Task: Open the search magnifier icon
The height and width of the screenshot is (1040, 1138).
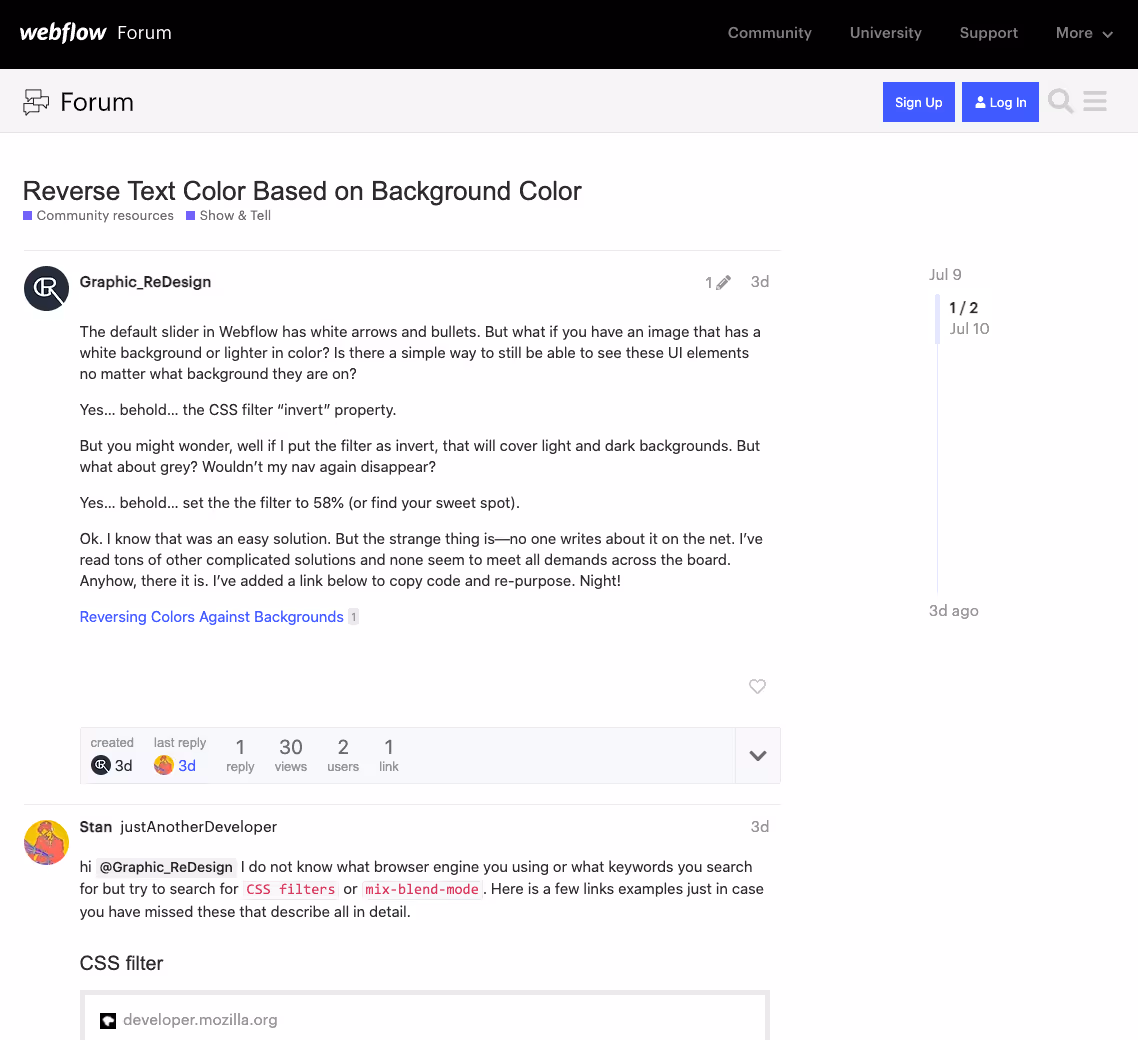Action: point(1060,102)
